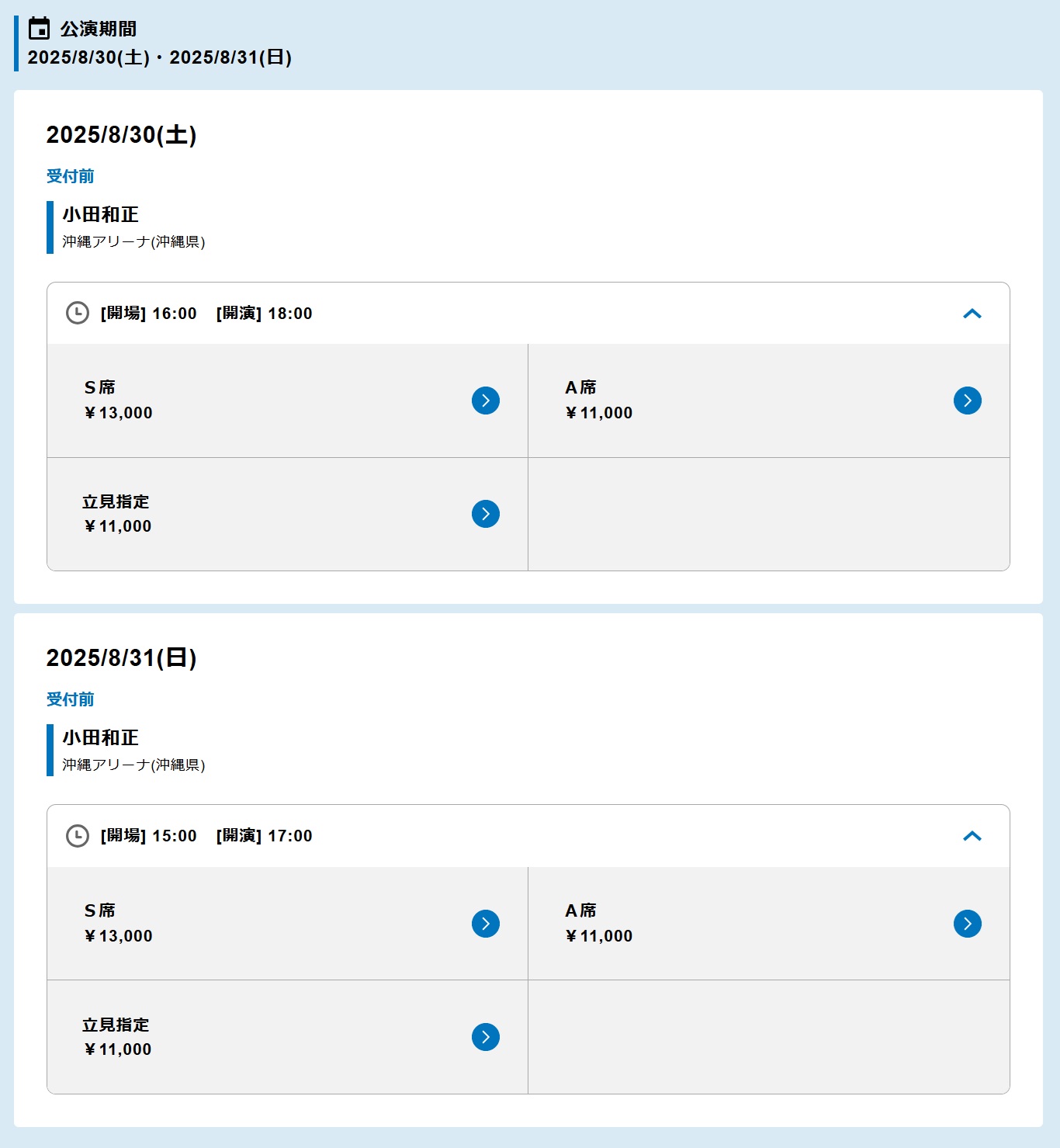Screen dimensions: 1060x1148
Task: Click the 受付前 status under 2025/8/31
Action: point(70,699)
